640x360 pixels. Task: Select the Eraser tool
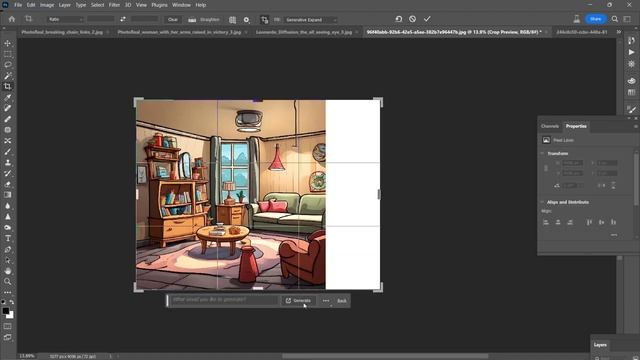[7, 184]
